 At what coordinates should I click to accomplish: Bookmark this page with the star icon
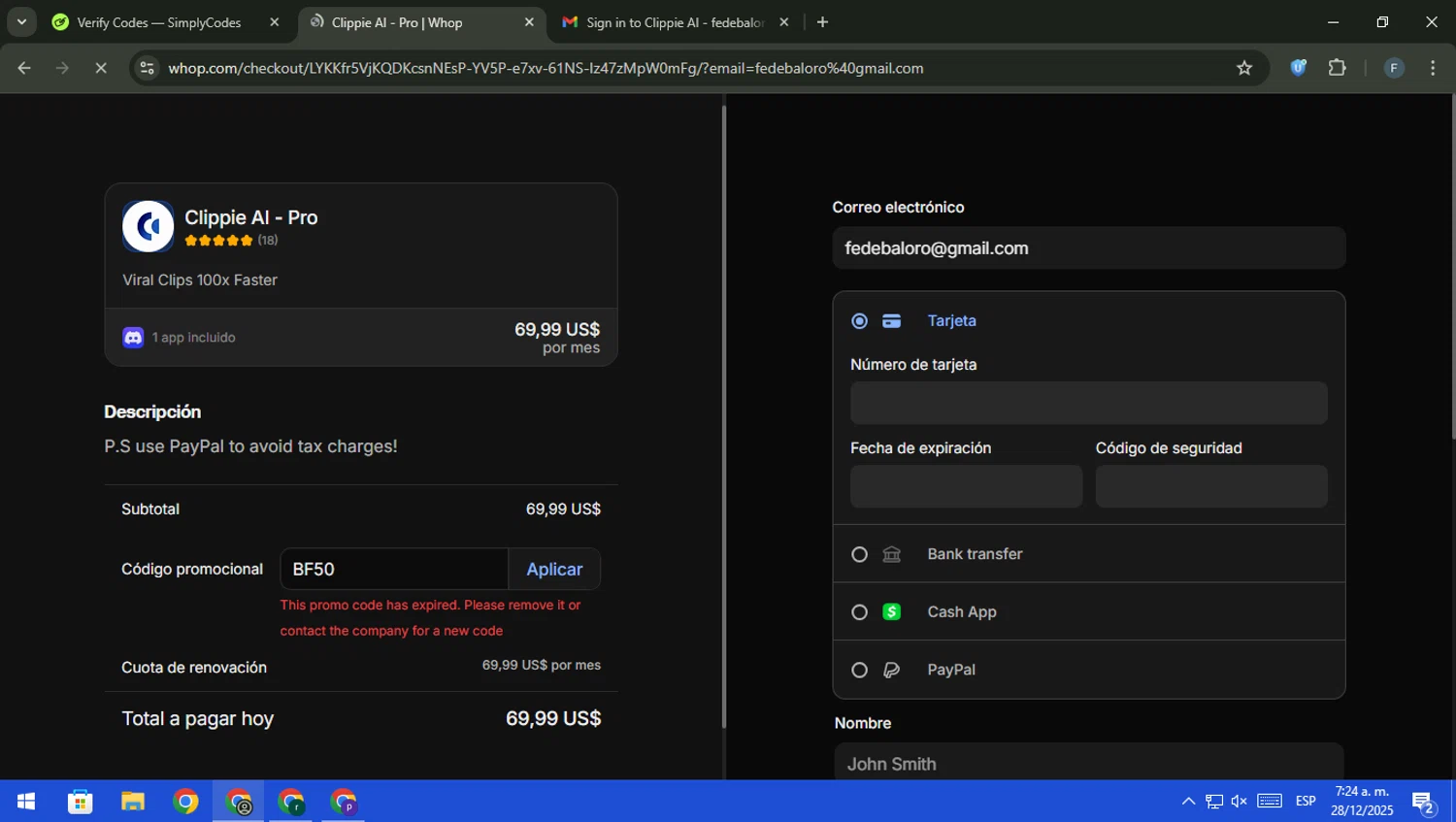click(1244, 68)
